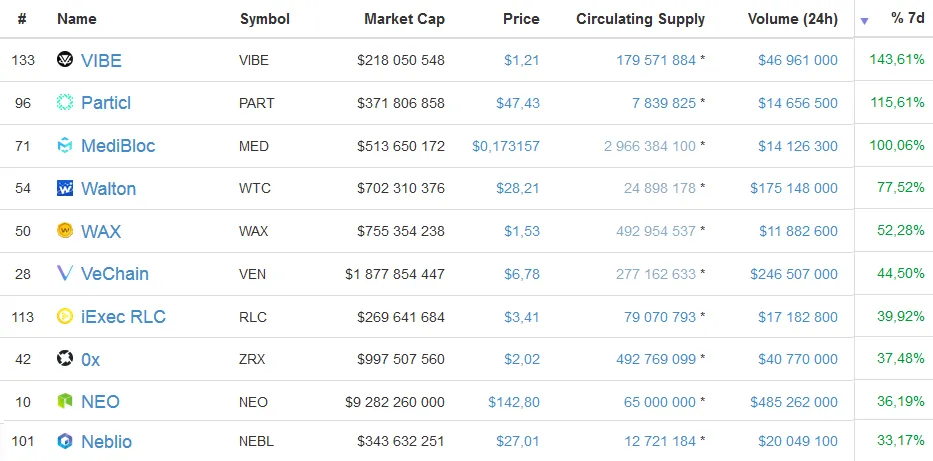The height and width of the screenshot is (461, 933).
Task: Click the MediBloc coin logo icon
Action: (65, 145)
